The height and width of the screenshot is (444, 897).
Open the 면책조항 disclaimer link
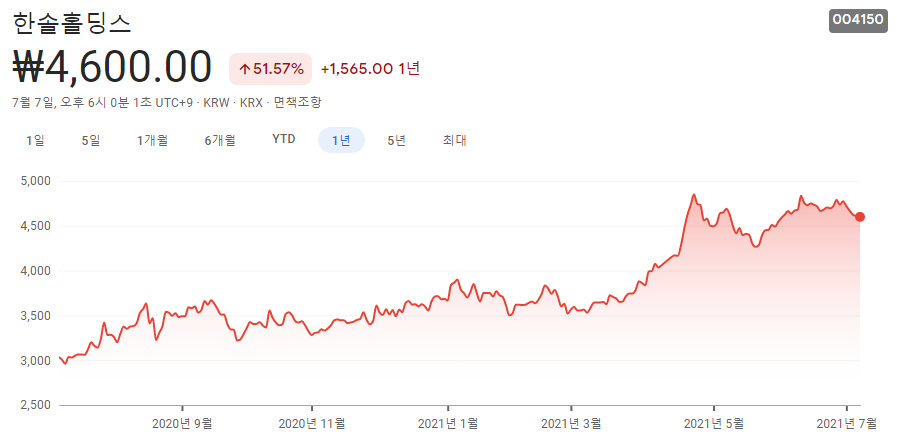pos(297,103)
